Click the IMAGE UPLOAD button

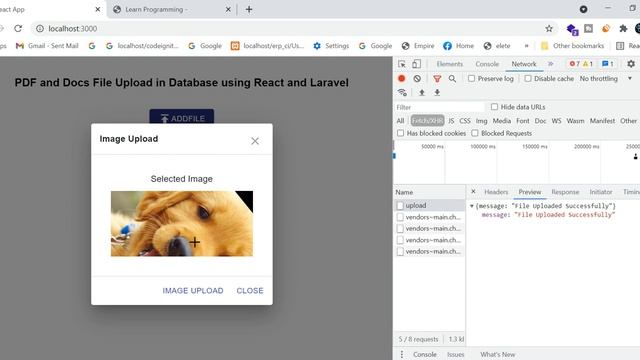(x=193, y=291)
